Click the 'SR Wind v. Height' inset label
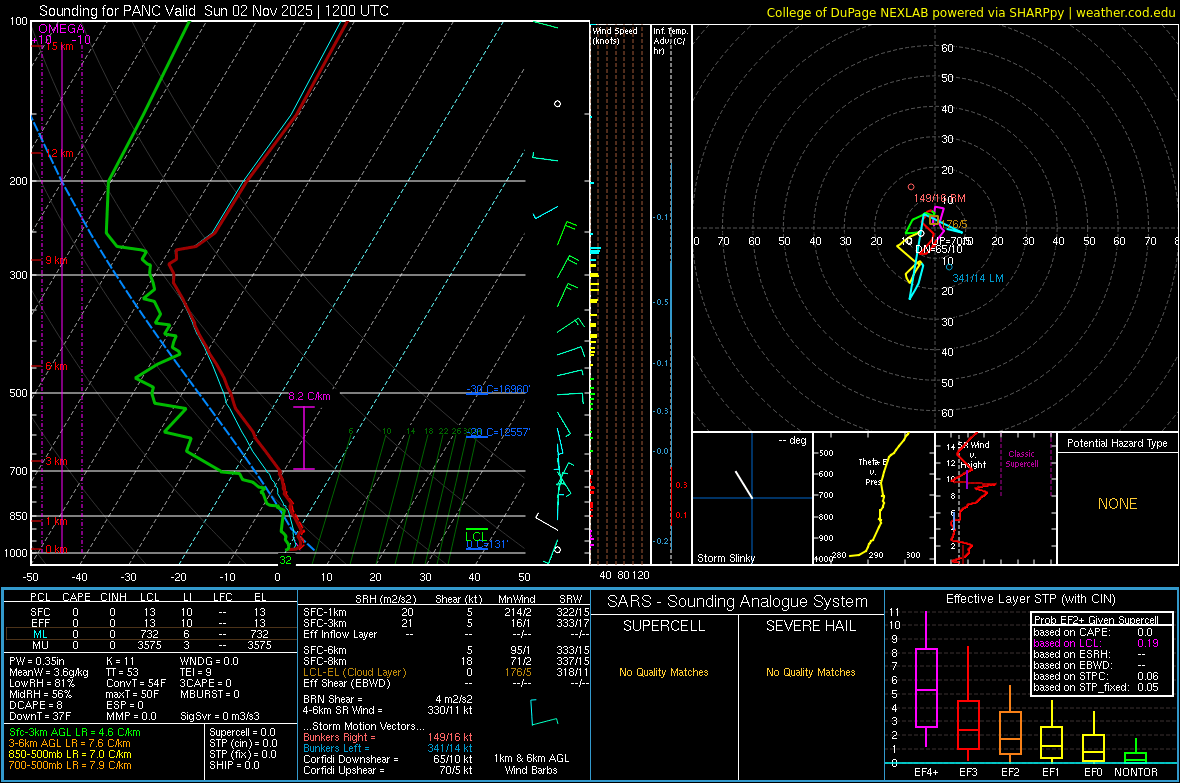The height and width of the screenshot is (783, 1180). (x=974, y=455)
